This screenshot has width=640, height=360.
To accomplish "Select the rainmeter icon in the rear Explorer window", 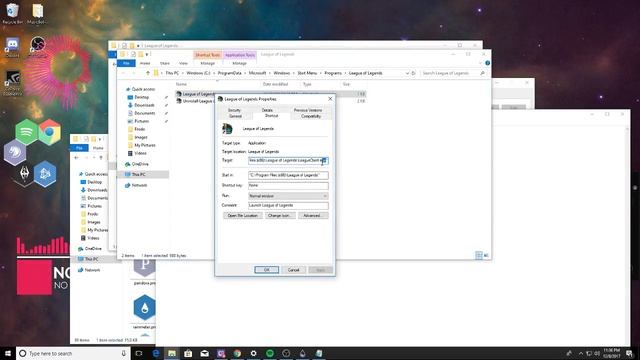I will [144, 312].
